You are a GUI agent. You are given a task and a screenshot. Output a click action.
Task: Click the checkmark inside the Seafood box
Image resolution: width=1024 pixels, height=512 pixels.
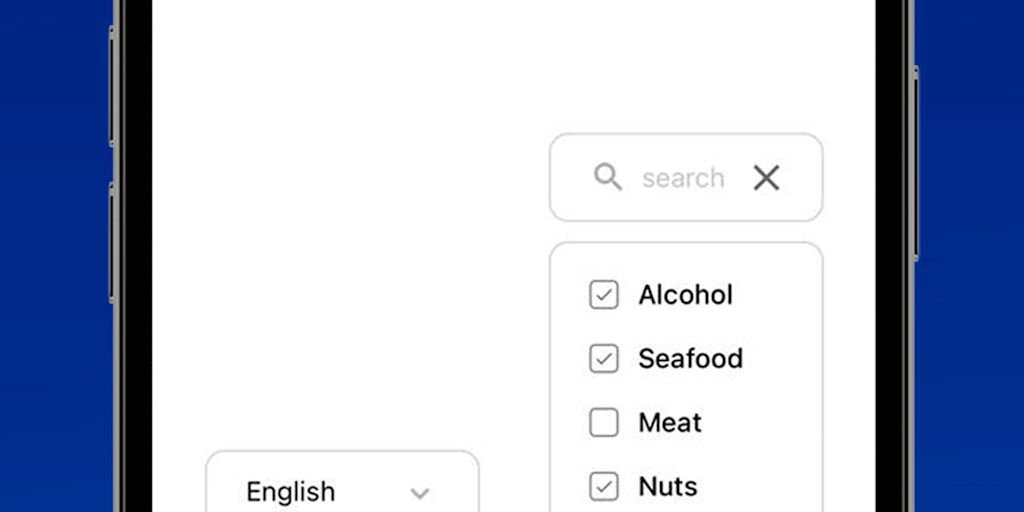click(604, 359)
